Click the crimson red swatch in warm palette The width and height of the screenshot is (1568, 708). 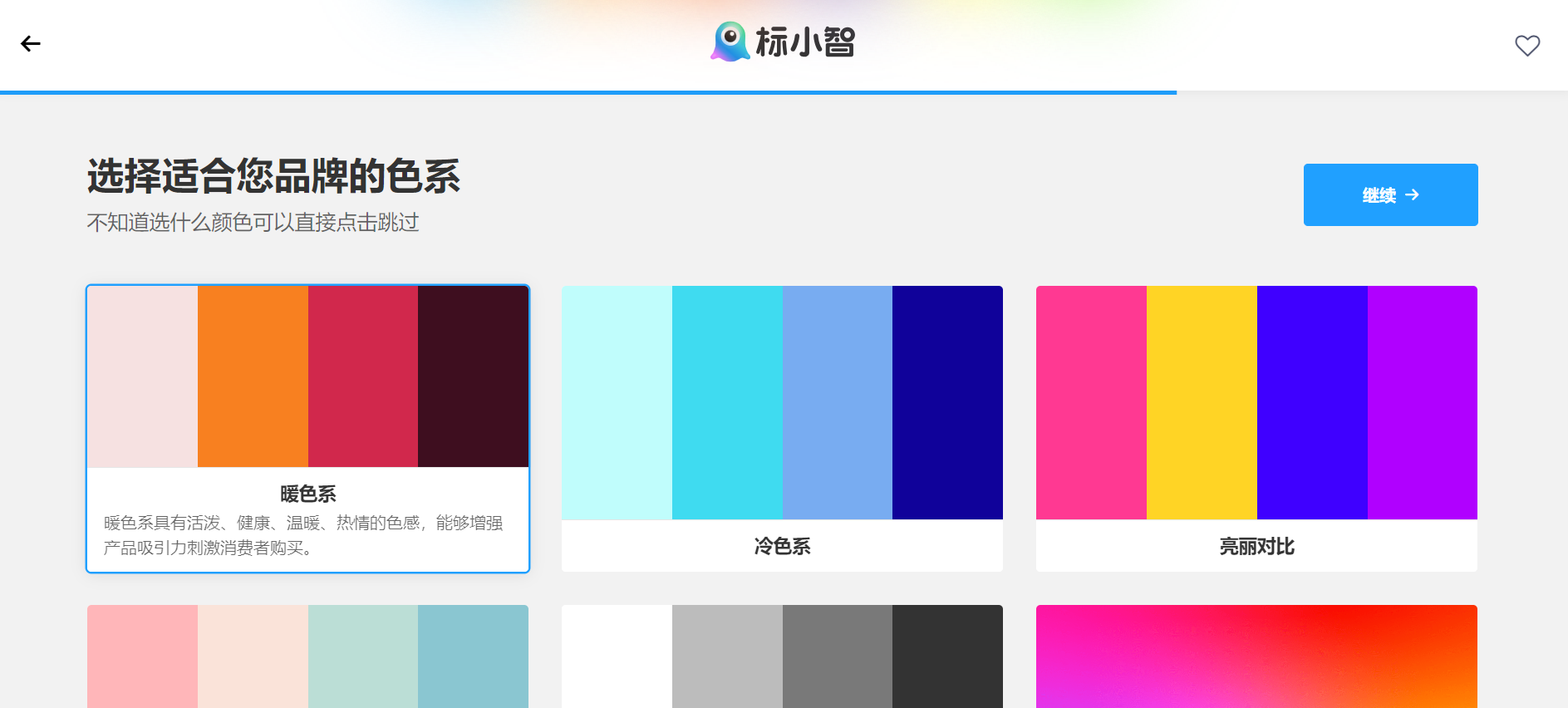pyautogui.click(x=362, y=376)
